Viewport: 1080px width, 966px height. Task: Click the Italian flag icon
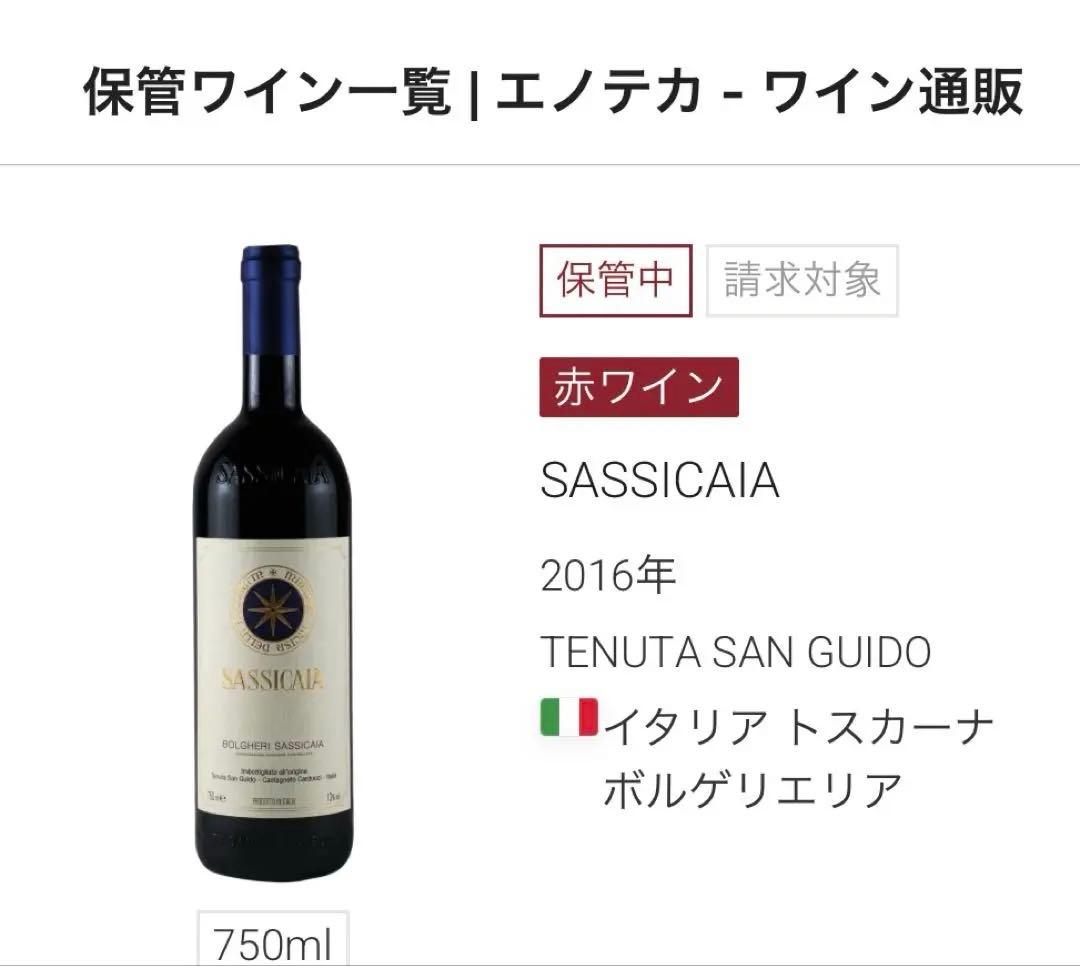[x=569, y=717]
